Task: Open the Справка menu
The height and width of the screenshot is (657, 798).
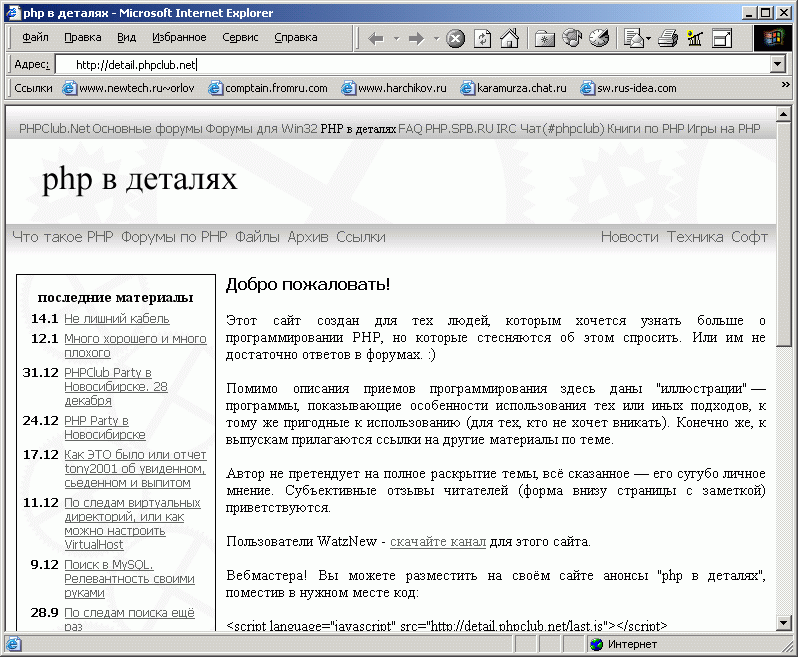Action: 296,37
